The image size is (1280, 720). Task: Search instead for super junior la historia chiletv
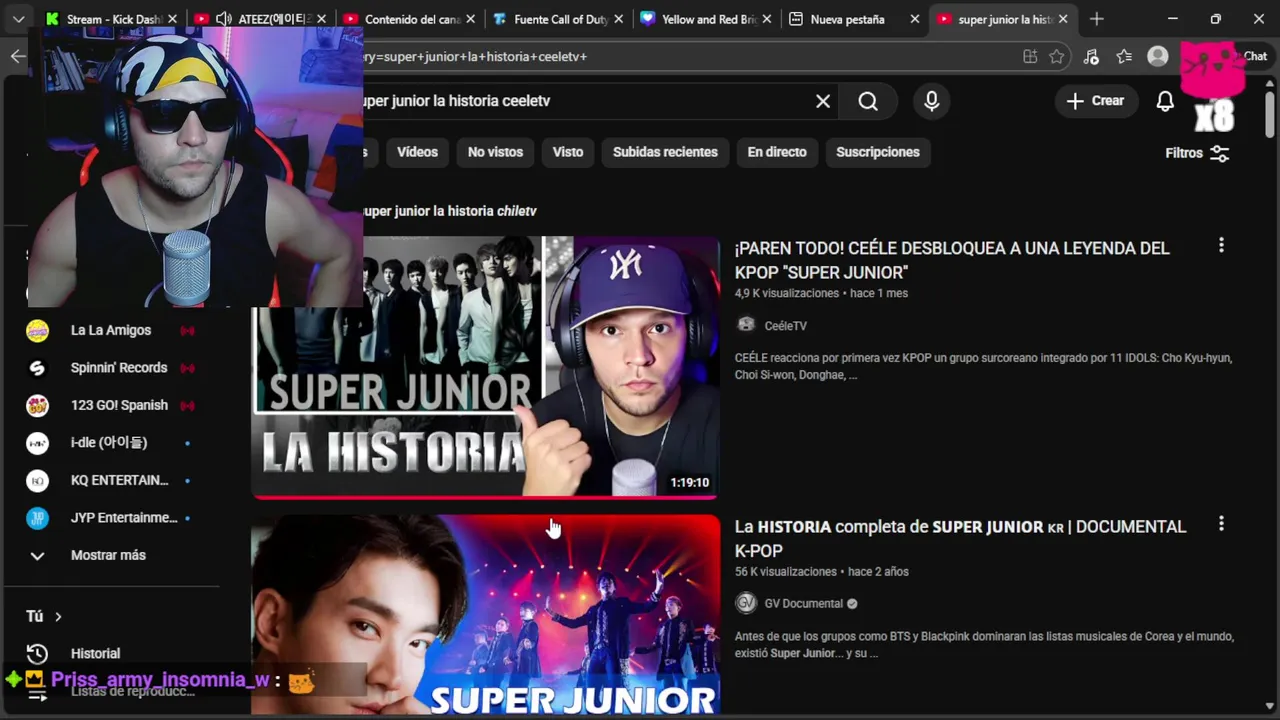450,211
